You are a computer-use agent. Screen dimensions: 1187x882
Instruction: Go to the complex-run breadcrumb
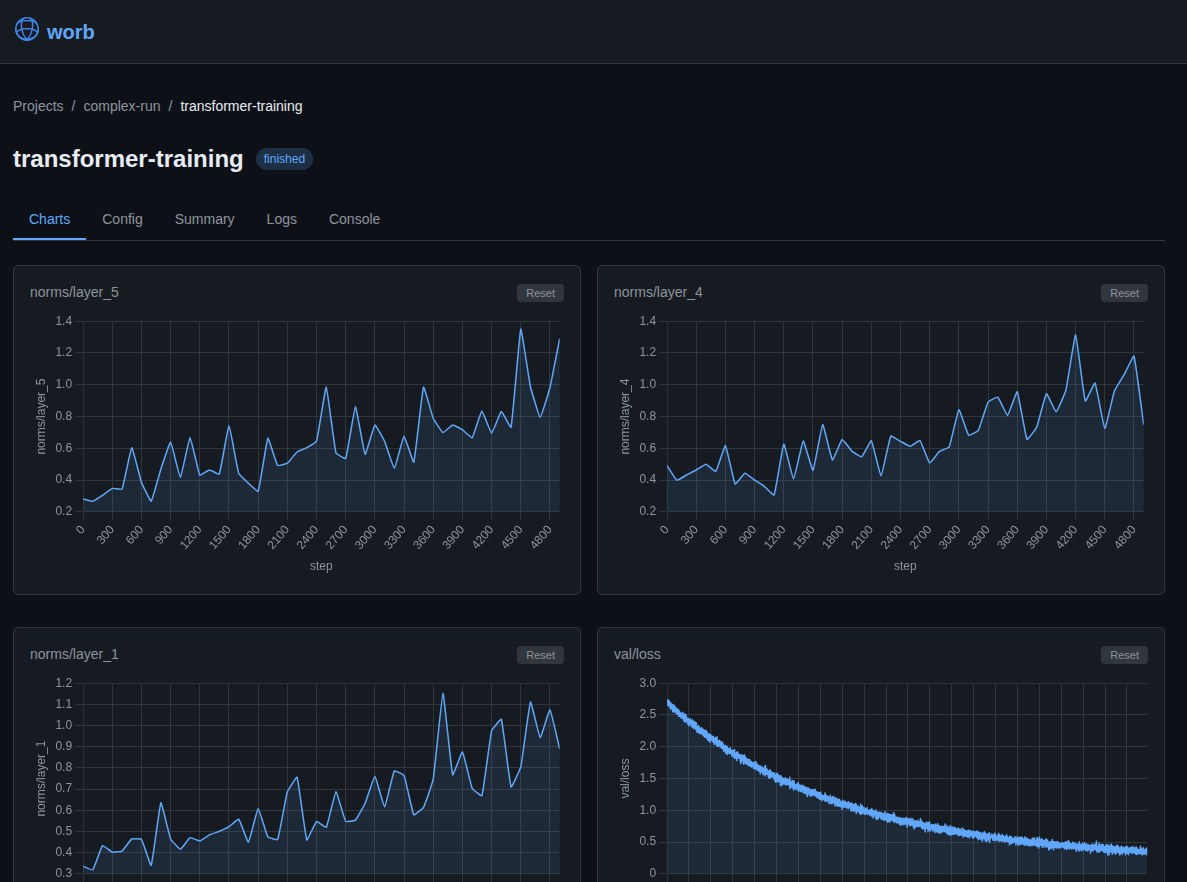click(122, 106)
